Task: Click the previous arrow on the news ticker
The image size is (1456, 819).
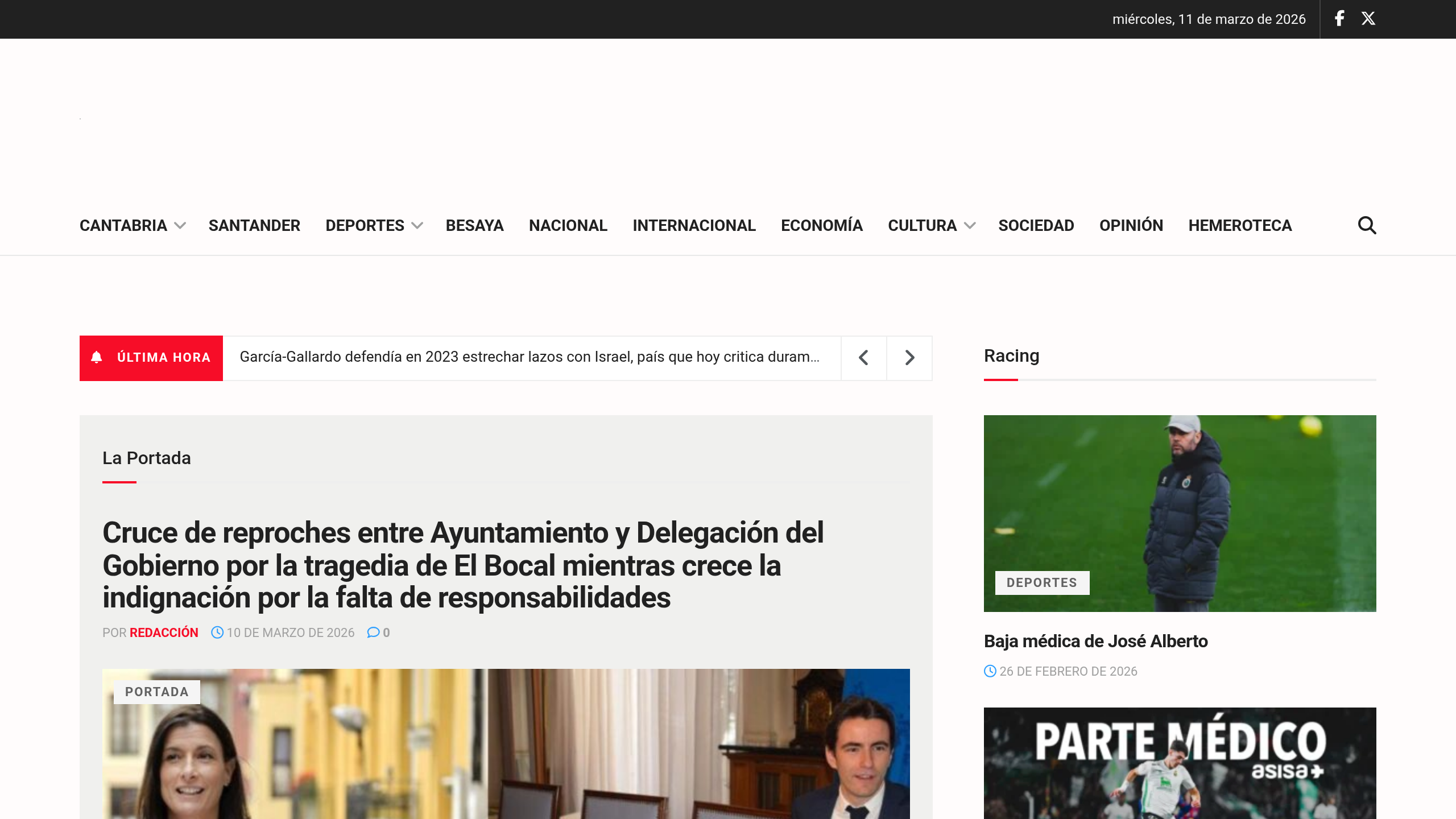Action: pyautogui.click(x=863, y=358)
